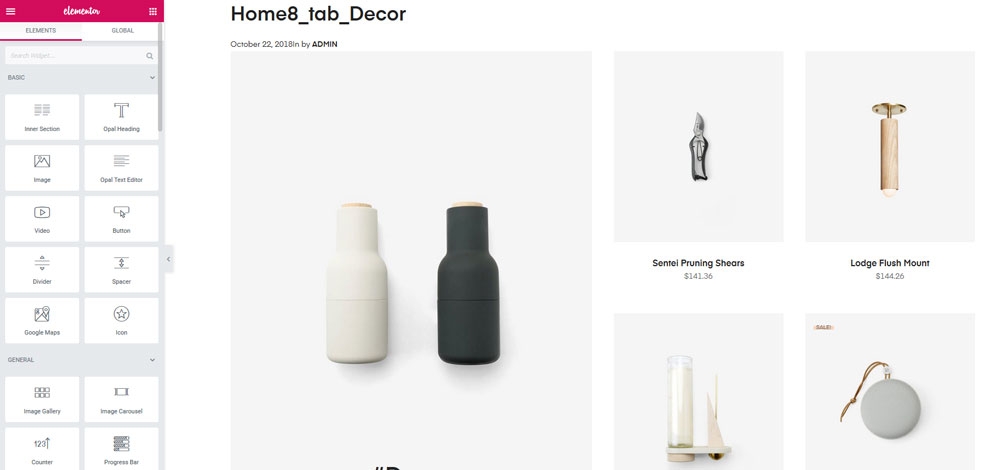Switch to the Global tab

tap(122, 31)
